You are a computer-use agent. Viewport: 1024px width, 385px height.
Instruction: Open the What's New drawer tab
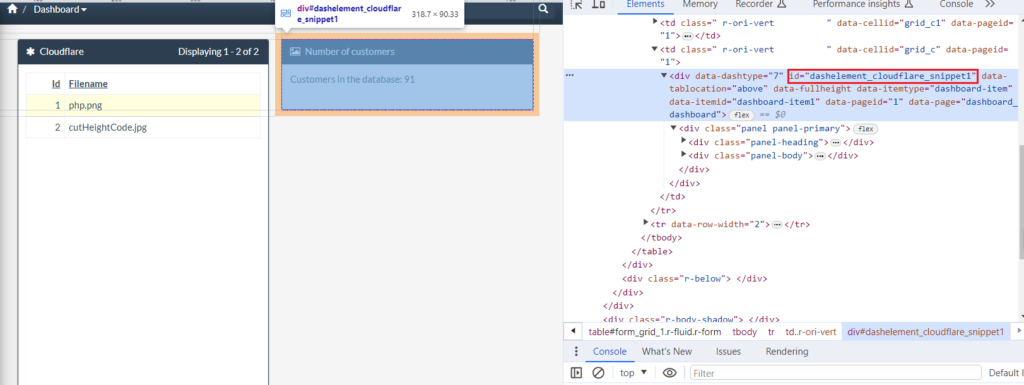[667, 352]
